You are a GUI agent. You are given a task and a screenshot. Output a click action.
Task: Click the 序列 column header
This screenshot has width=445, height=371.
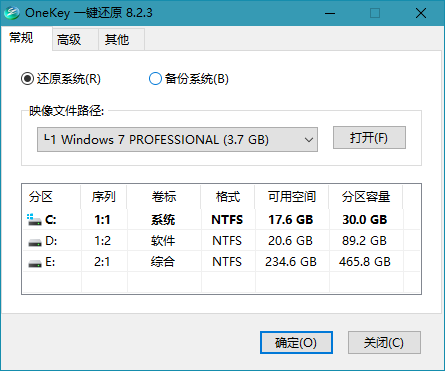coord(104,197)
